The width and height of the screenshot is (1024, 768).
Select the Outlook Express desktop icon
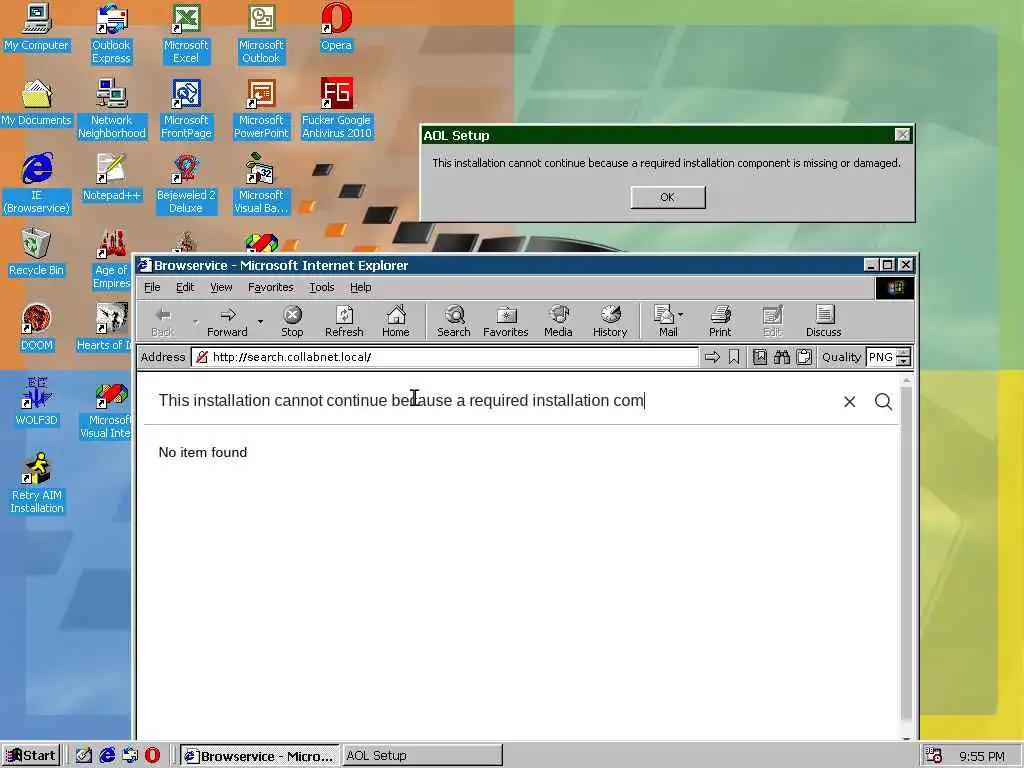tap(111, 33)
